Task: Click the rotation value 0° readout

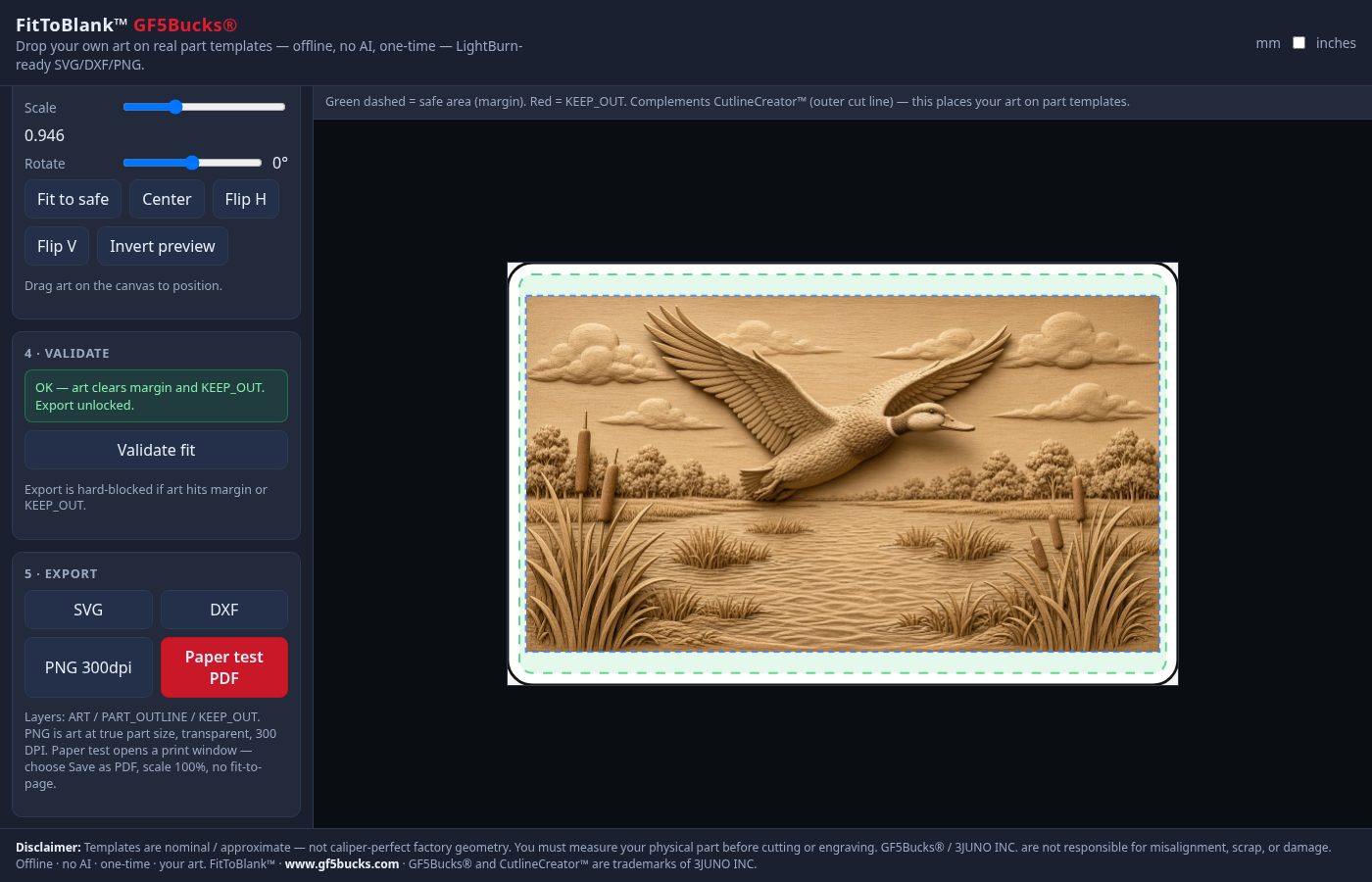Action: (x=280, y=163)
